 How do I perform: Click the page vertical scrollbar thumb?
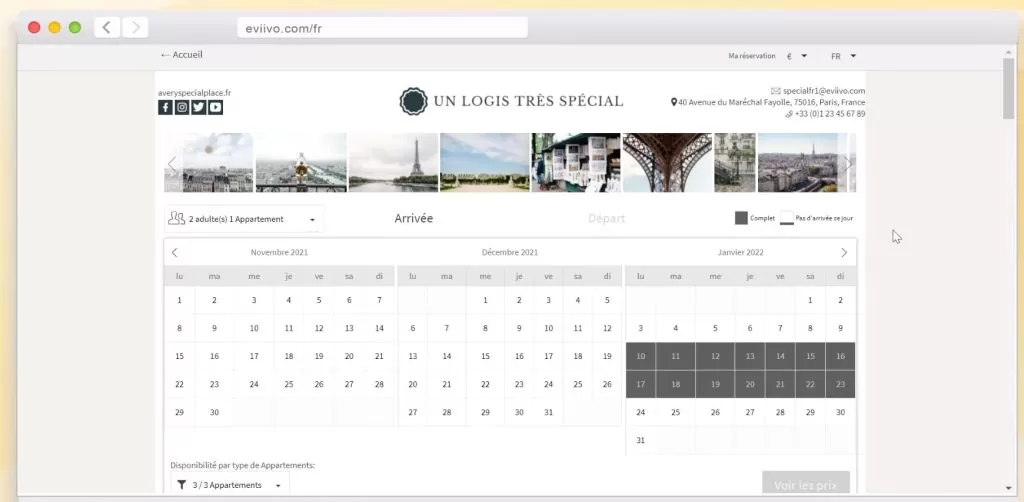click(x=1009, y=88)
